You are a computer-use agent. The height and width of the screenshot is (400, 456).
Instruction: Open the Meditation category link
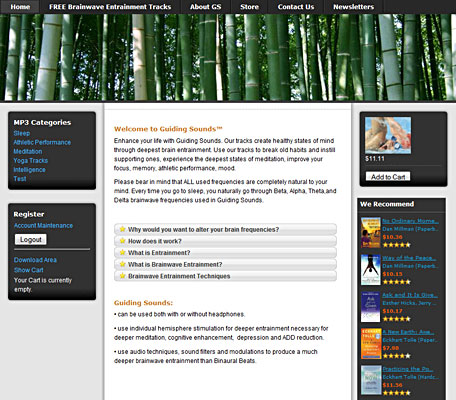pos(28,151)
